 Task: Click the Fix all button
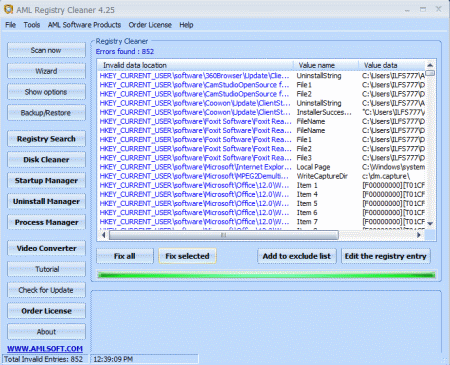pyautogui.click(x=125, y=256)
